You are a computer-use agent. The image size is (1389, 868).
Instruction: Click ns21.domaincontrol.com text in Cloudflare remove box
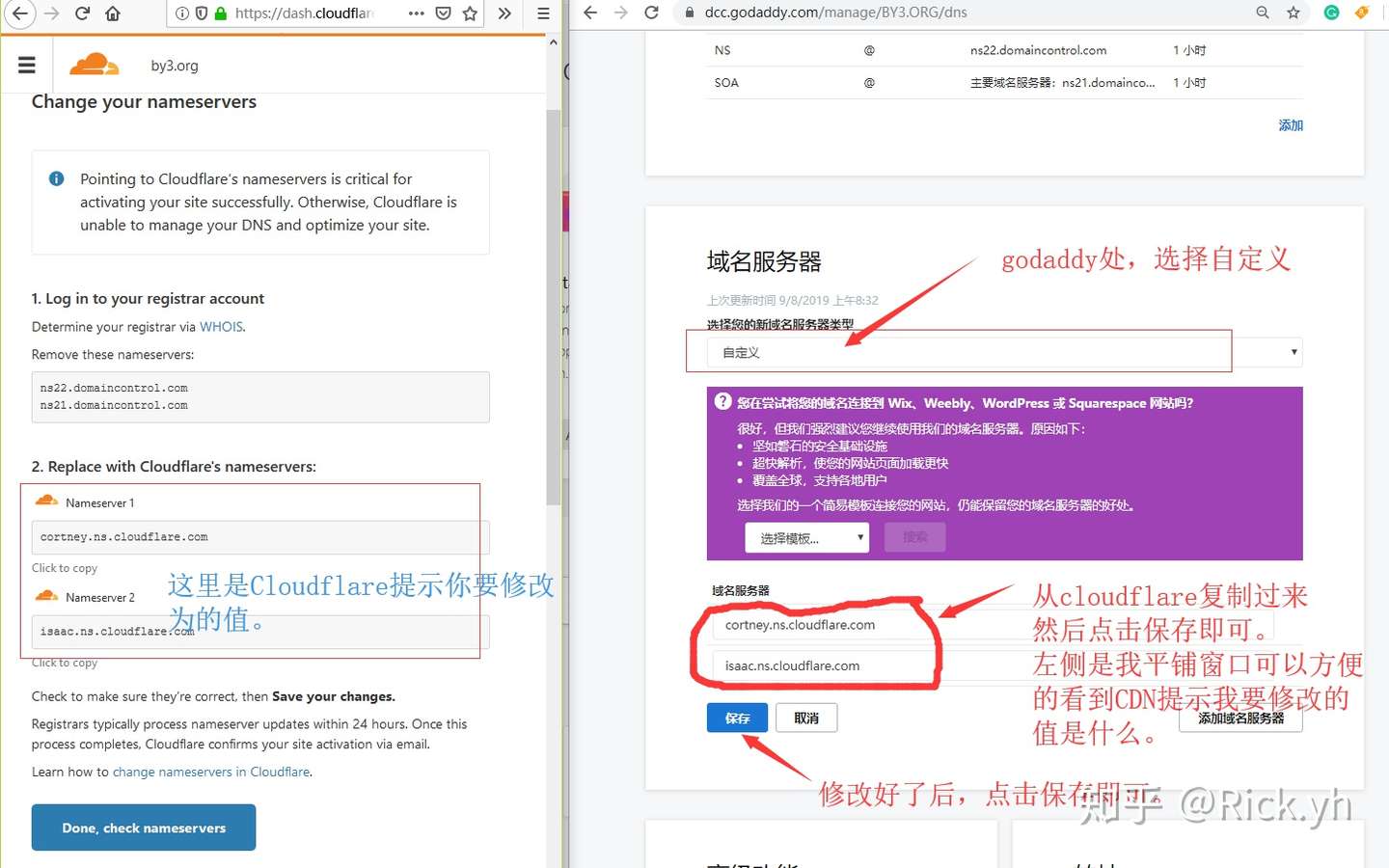[x=114, y=405]
